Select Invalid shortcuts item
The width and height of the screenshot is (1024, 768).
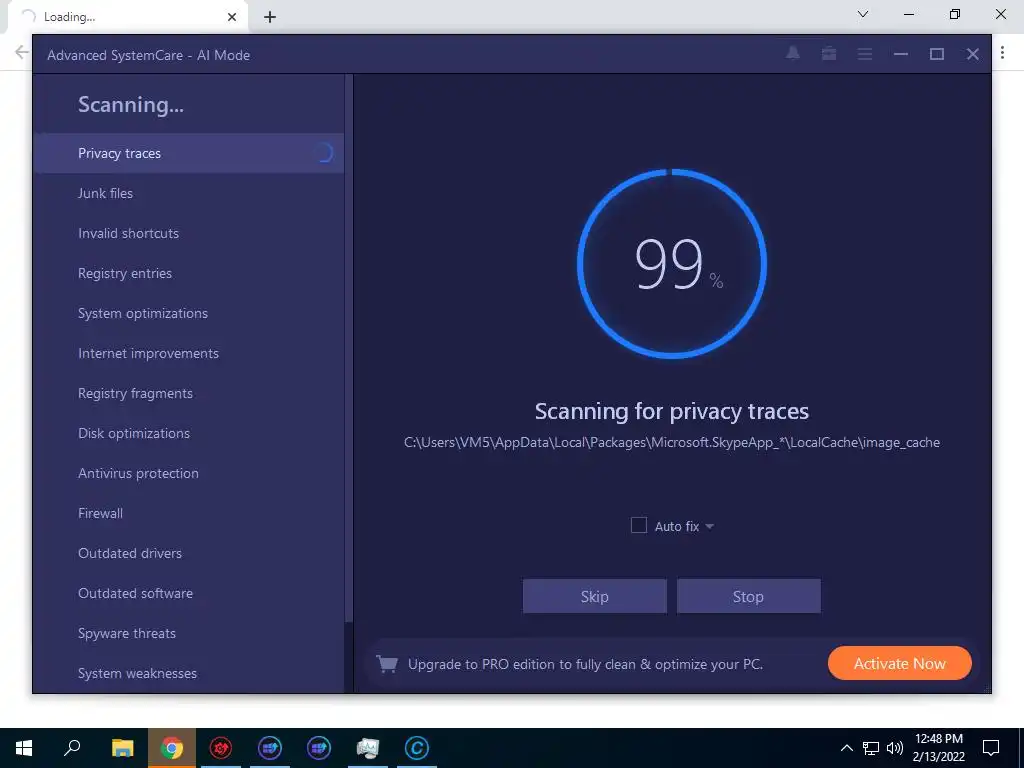click(188, 233)
